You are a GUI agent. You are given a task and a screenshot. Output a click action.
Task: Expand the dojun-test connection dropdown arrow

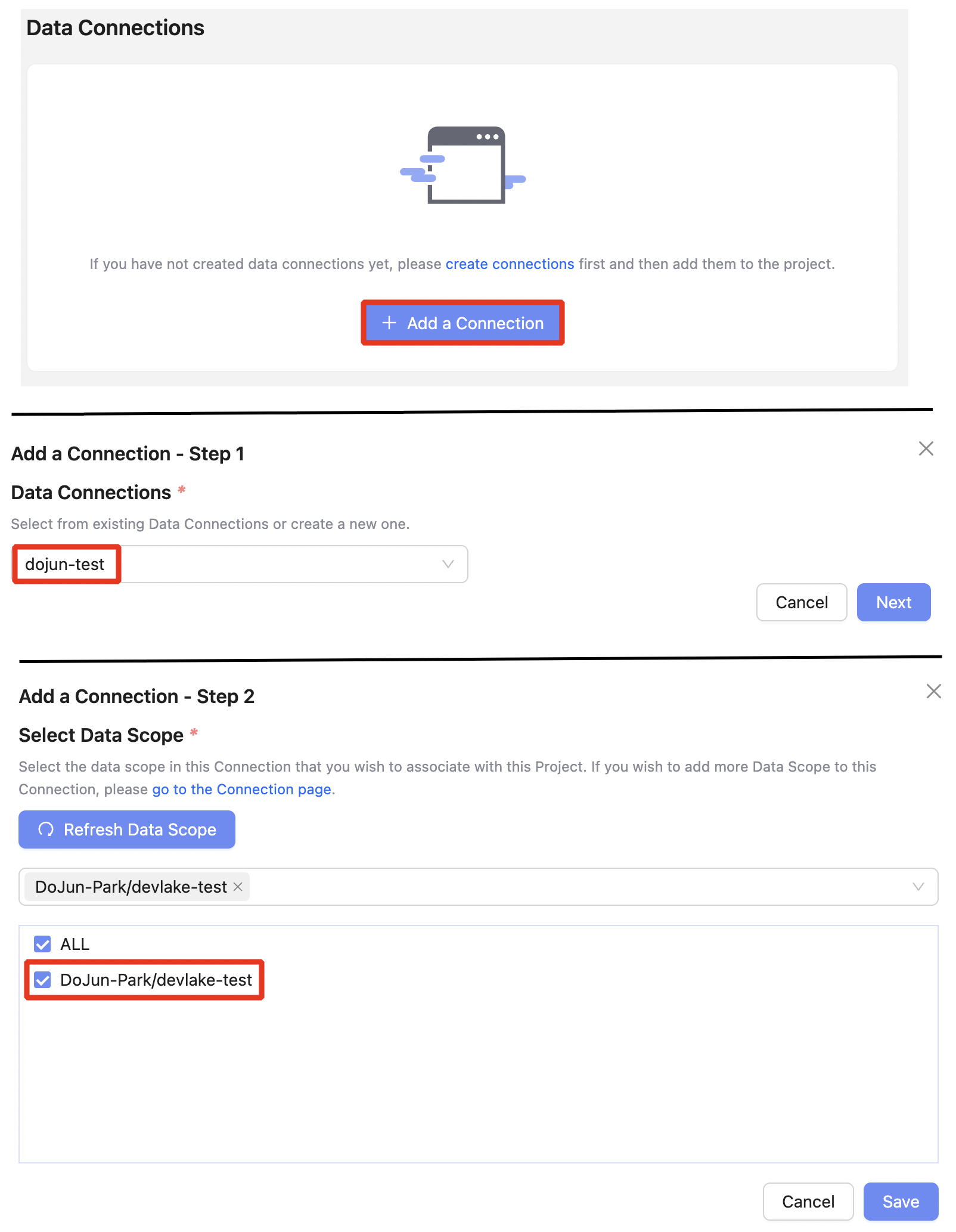point(448,564)
